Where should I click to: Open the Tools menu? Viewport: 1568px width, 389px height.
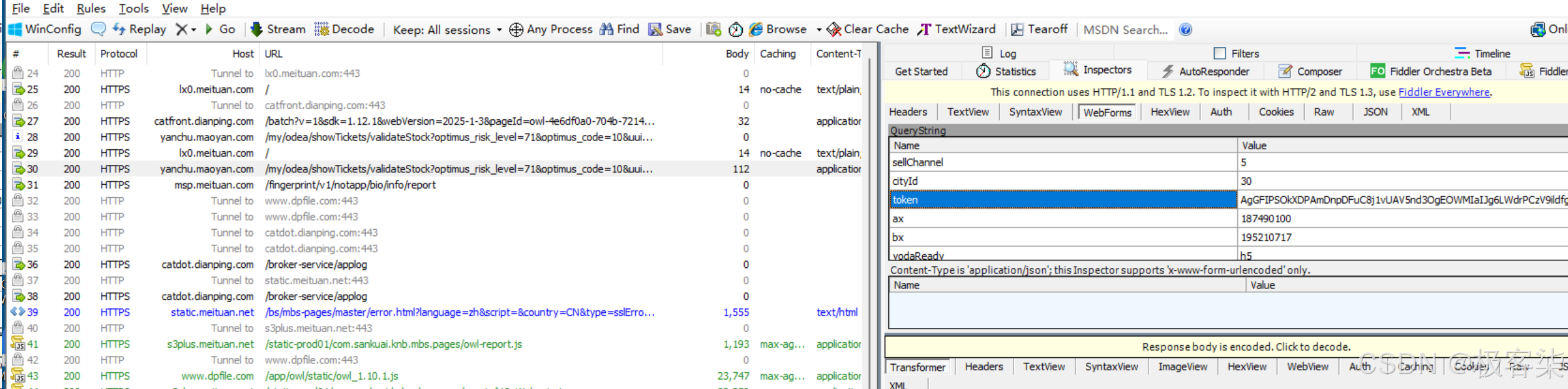tap(134, 8)
